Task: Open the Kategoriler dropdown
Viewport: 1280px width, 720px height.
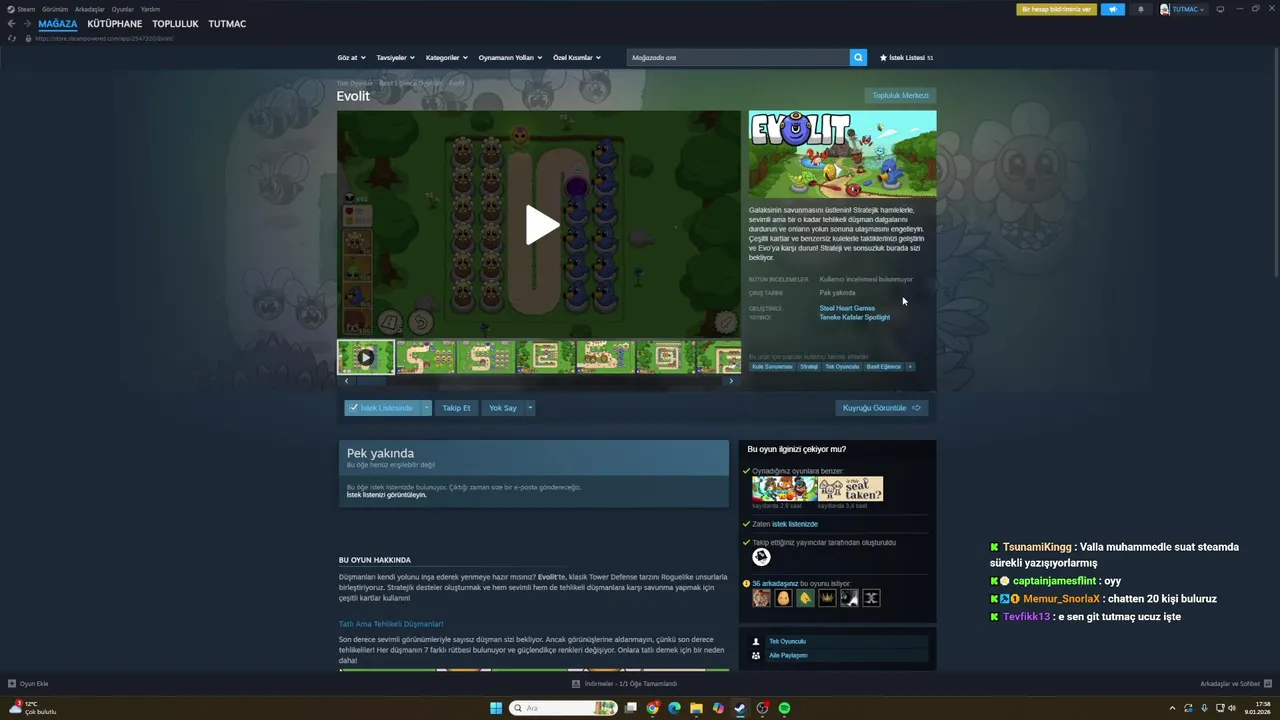Action: (x=446, y=58)
